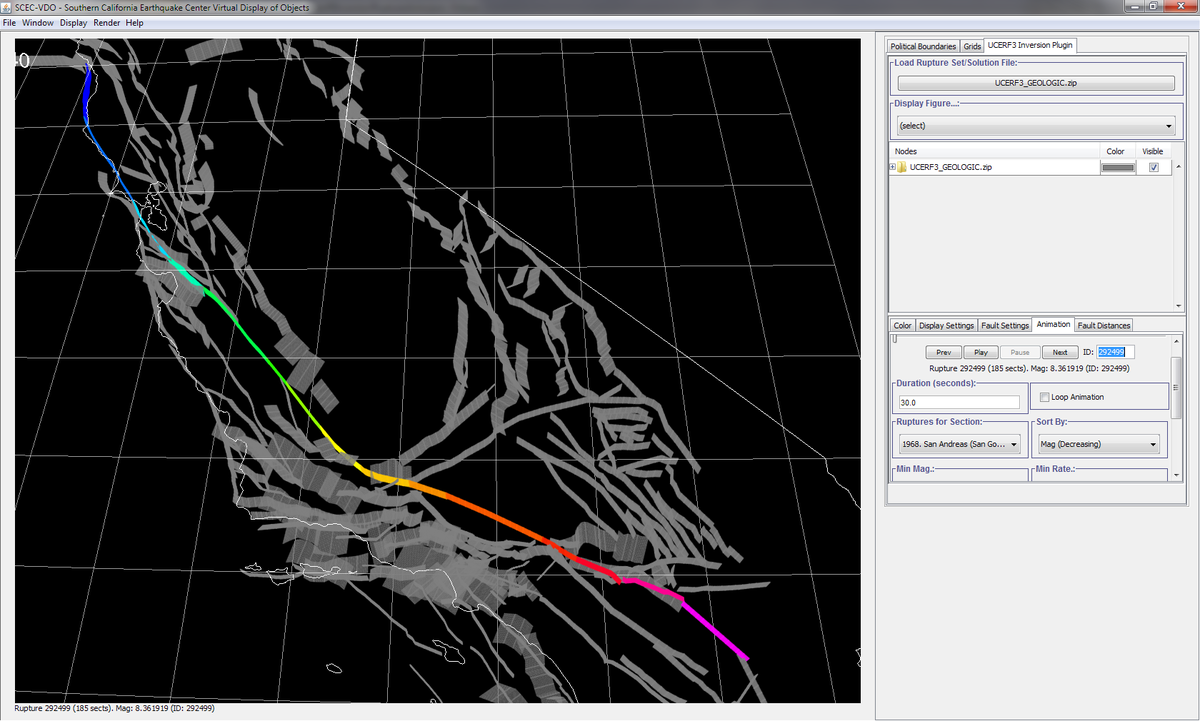Screen dimensions: 1200x721
Task: Toggle Visible checkbox for UCERF3_GEOLOGIC.zip
Action: [x=1153, y=167]
